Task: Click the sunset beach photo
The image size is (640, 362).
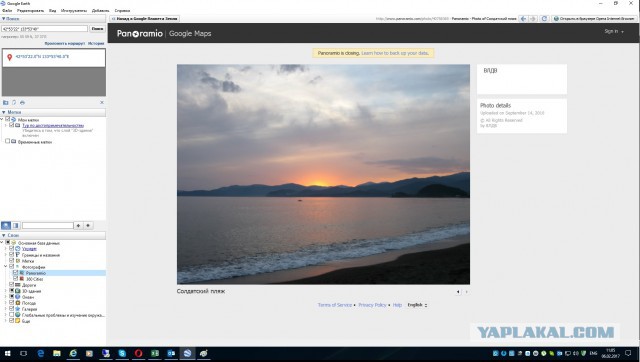Action: (x=323, y=174)
